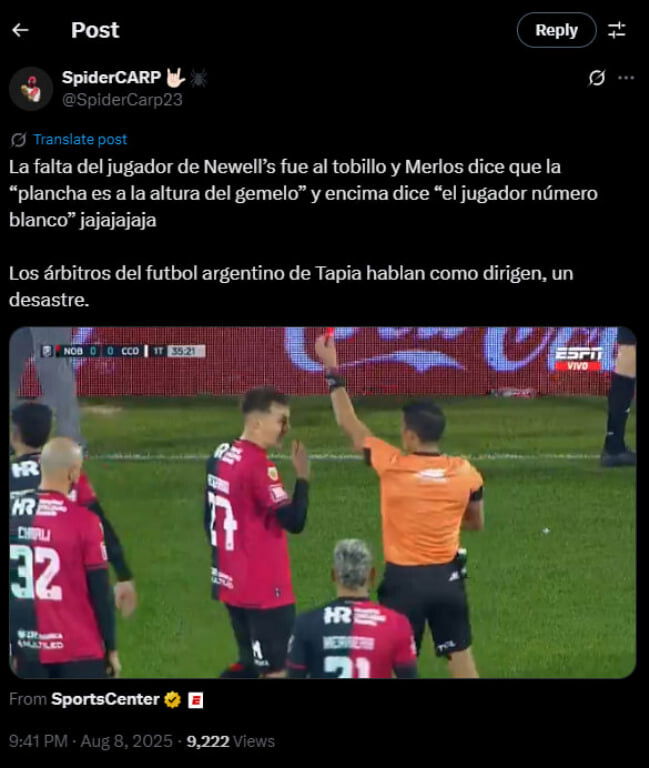Open reply sort filter sliders icon
Image resolution: width=649 pixels, height=768 pixels.
click(x=617, y=30)
